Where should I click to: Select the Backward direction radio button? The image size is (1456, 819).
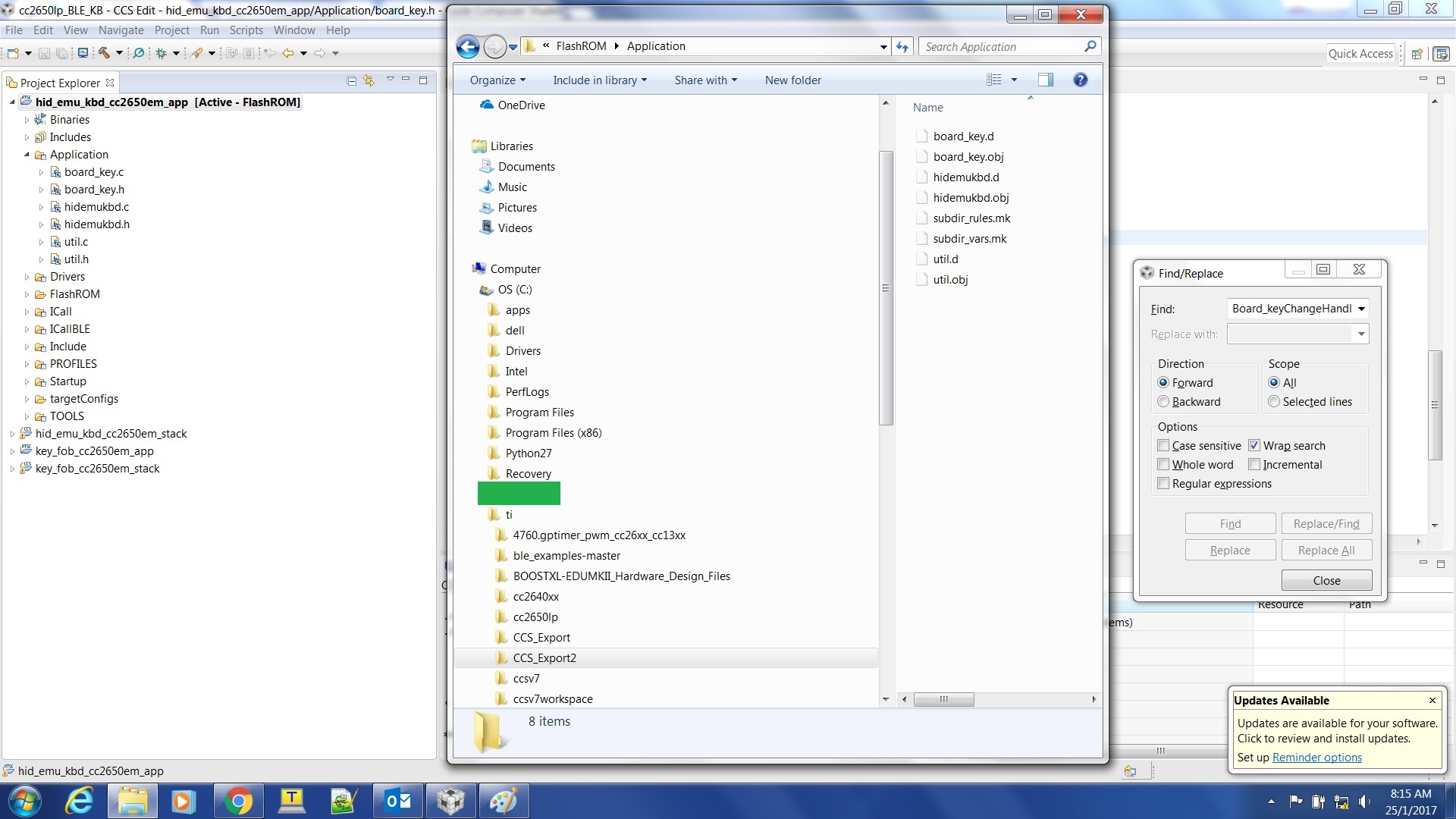pyautogui.click(x=1166, y=401)
